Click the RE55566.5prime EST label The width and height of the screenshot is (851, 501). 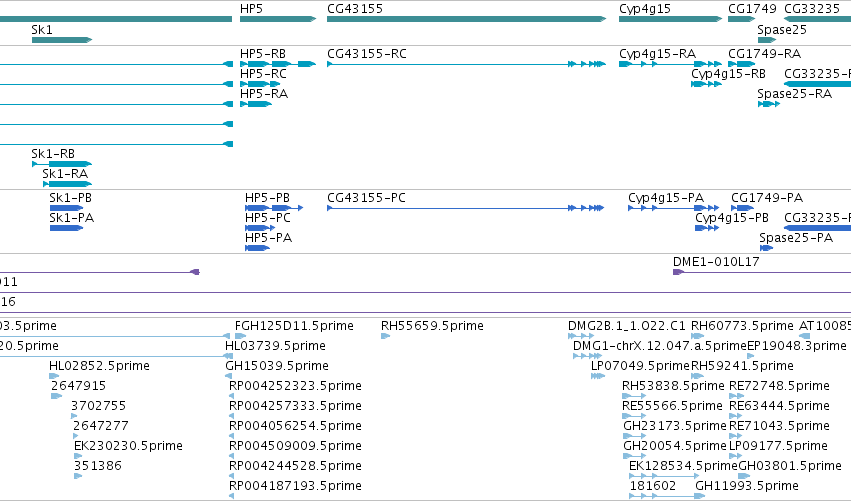click(672, 406)
